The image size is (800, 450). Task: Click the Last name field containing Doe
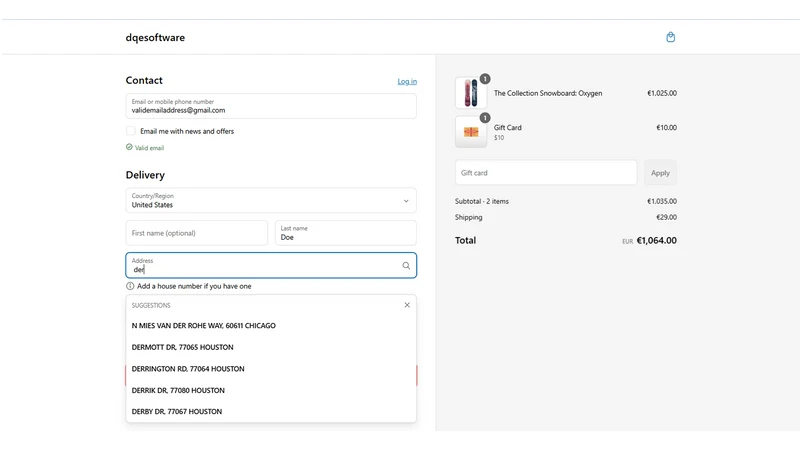[346, 233]
